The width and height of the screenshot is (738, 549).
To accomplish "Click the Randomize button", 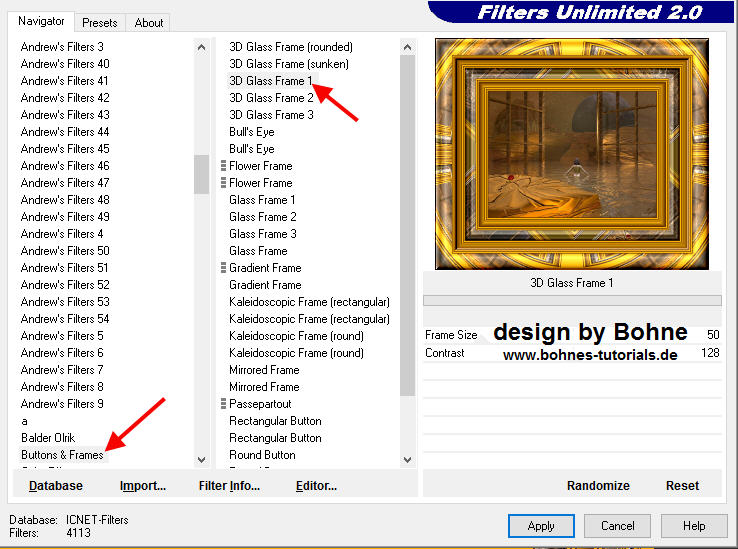I will tap(598, 485).
